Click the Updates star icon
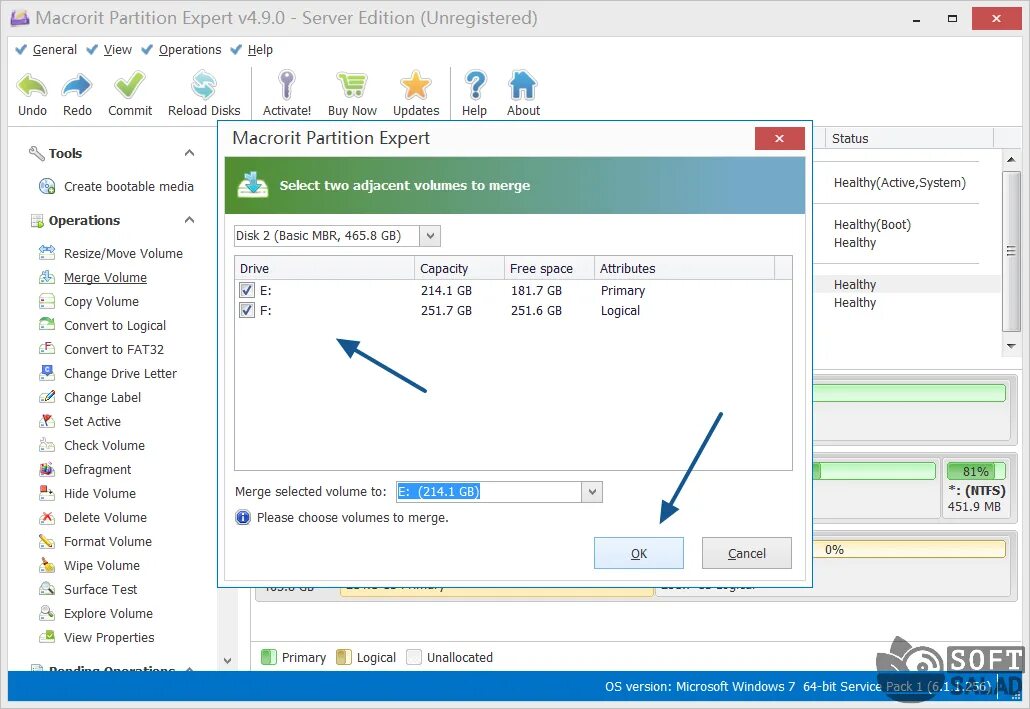The image size is (1030, 709). [x=416, y=85]
